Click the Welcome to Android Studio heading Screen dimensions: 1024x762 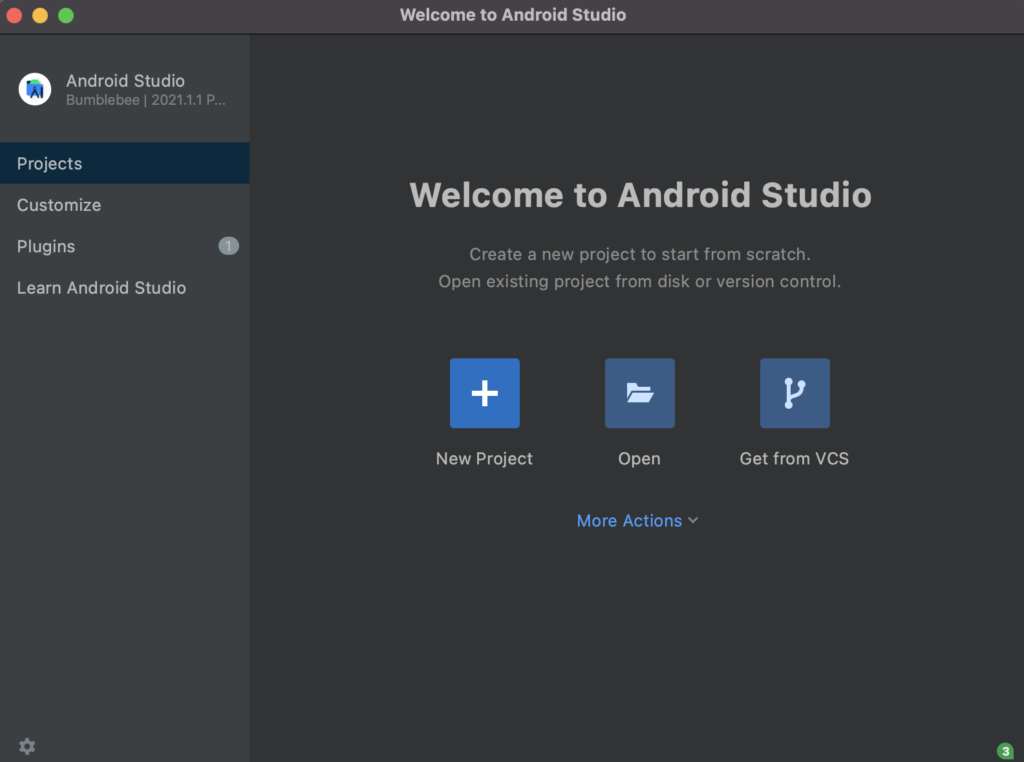pos(640,195)
